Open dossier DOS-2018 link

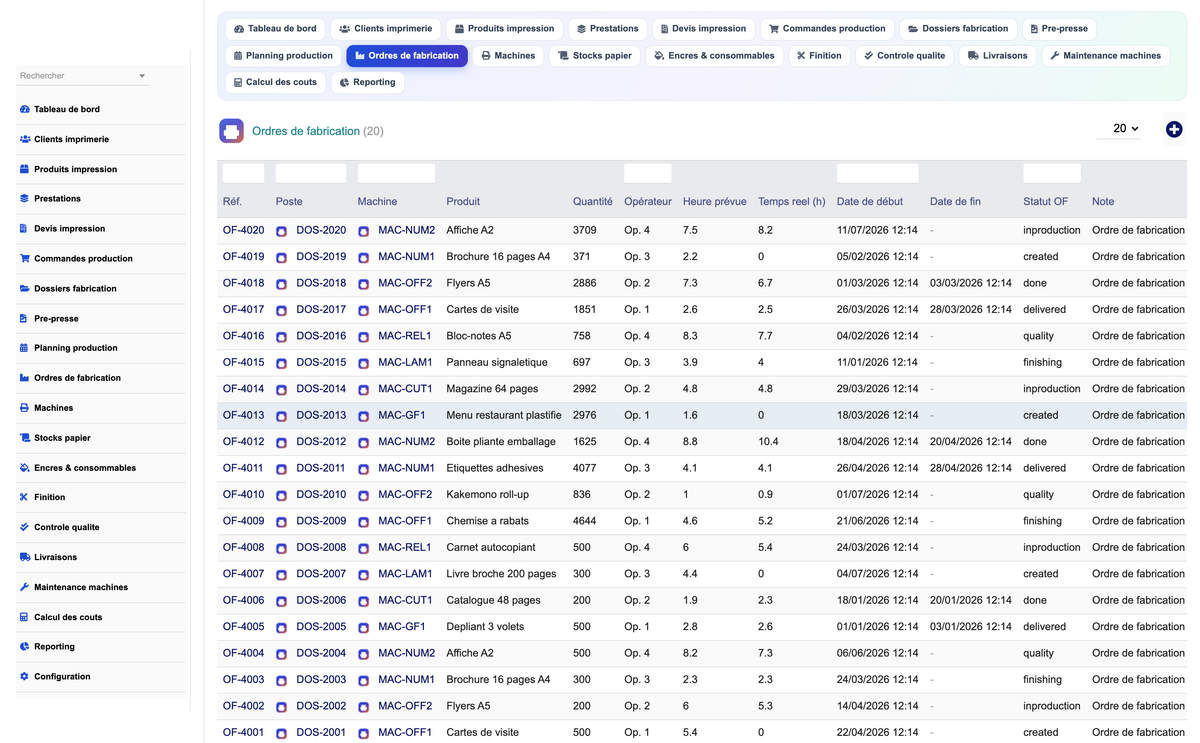321,283
